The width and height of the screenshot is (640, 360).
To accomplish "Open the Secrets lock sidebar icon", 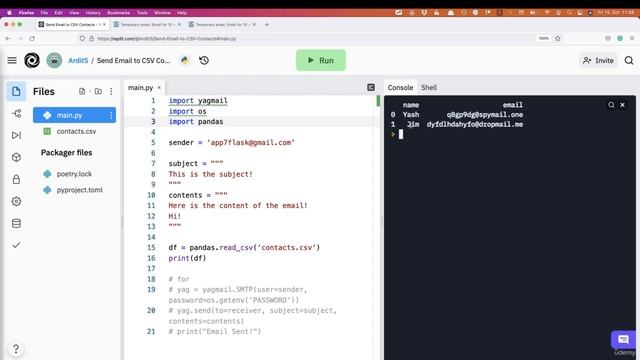I will (16, 179).
